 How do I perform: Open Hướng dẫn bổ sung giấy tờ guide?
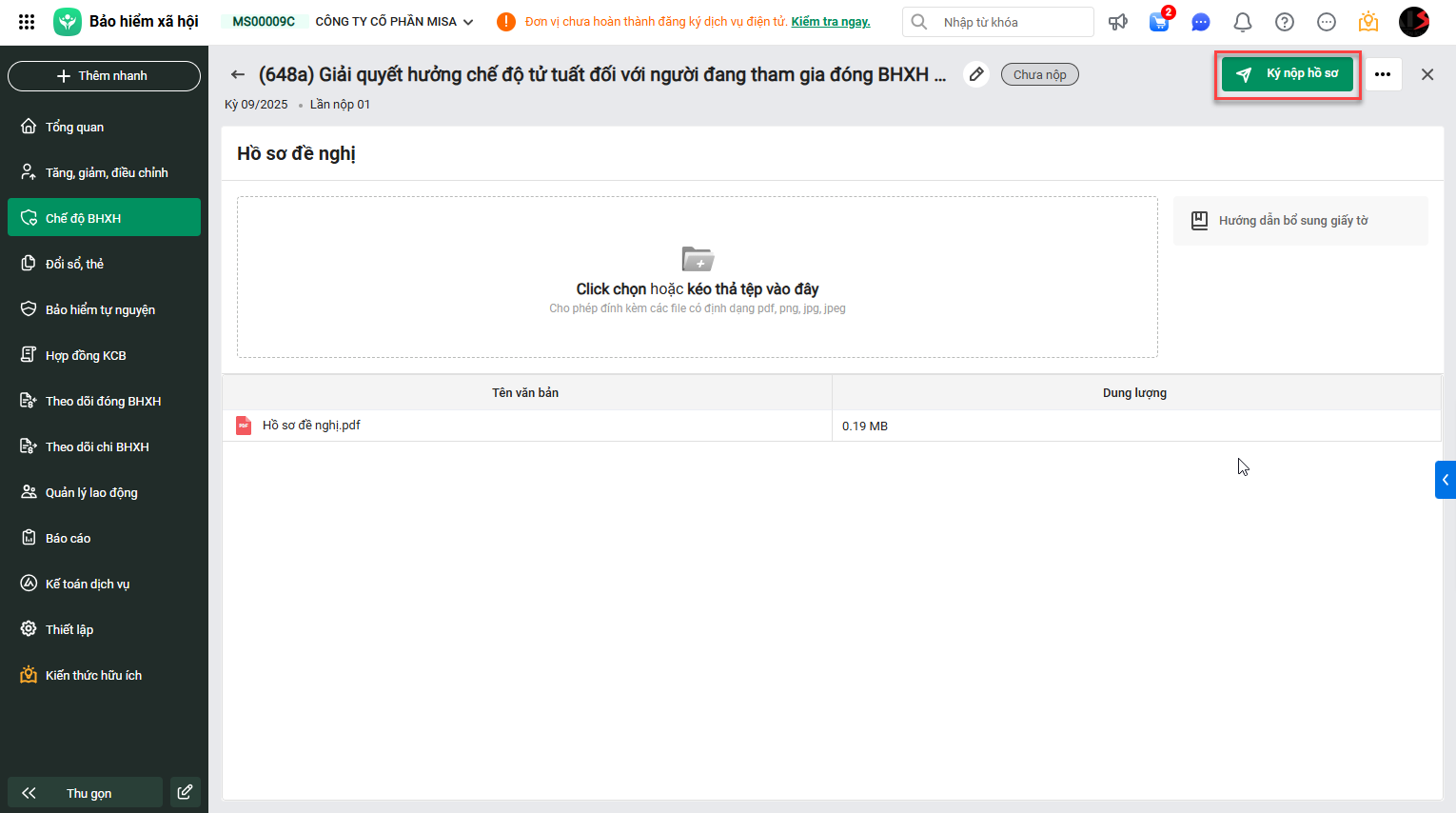[x=1300, y=221]
